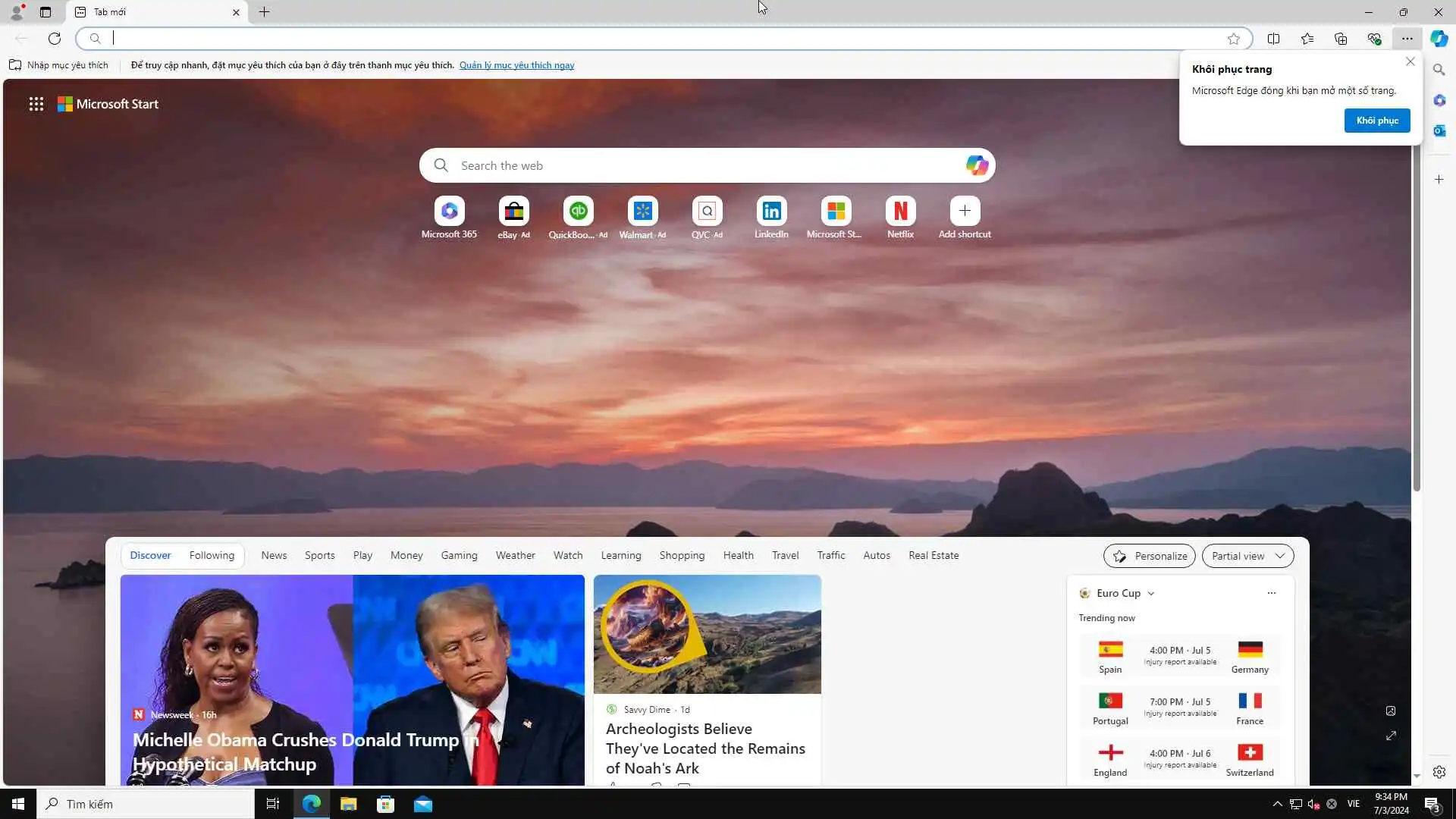
Task: Open Quản lý mục yêu thích ngay link
Action: click(x=516, y=65)
